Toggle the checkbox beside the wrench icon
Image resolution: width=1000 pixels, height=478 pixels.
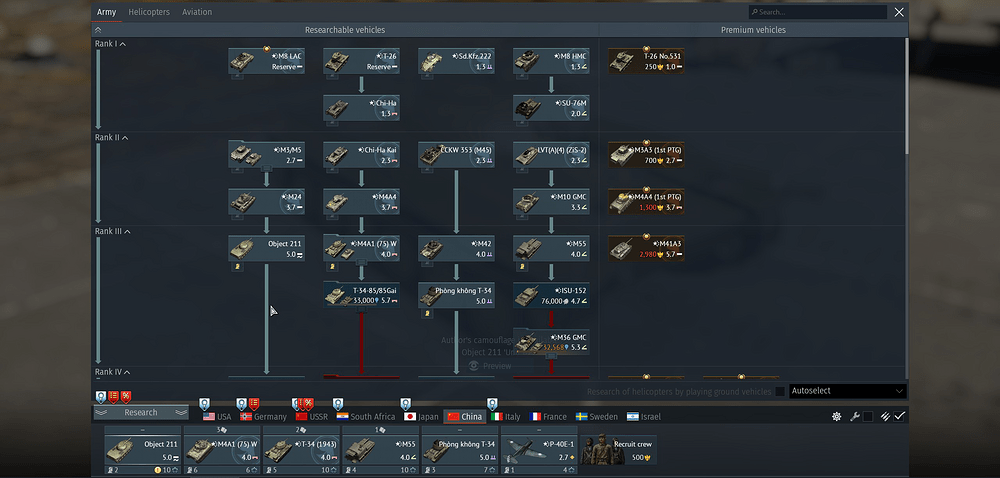(868, 416)
